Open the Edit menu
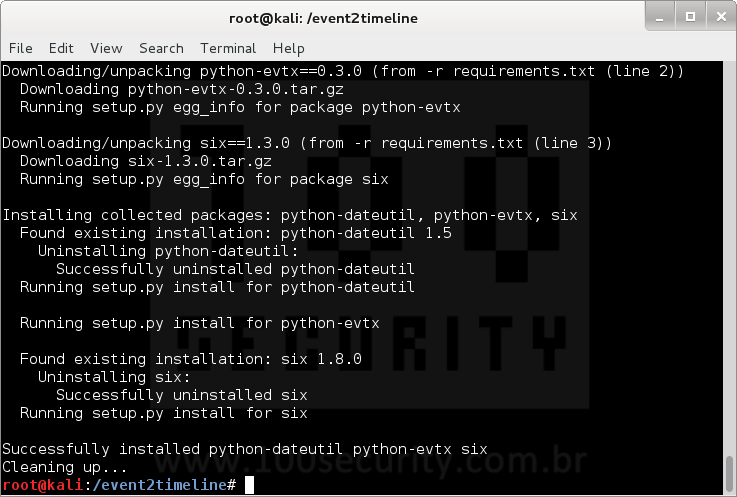Viewport: 737px width, 497px height. pos(61,48)
